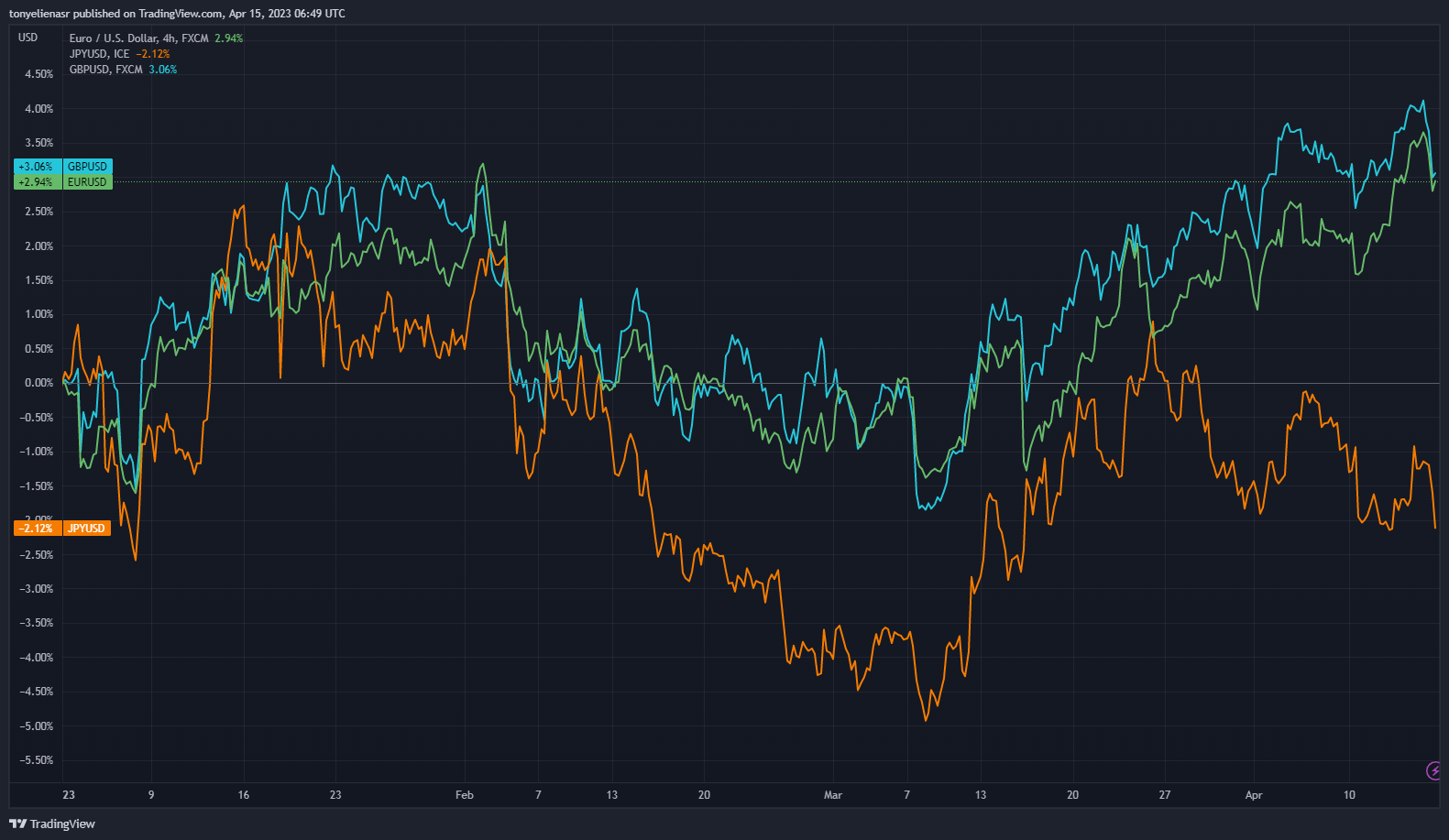
Task: Click the -1.00% price axis tick
Action: tap(37, 452)
